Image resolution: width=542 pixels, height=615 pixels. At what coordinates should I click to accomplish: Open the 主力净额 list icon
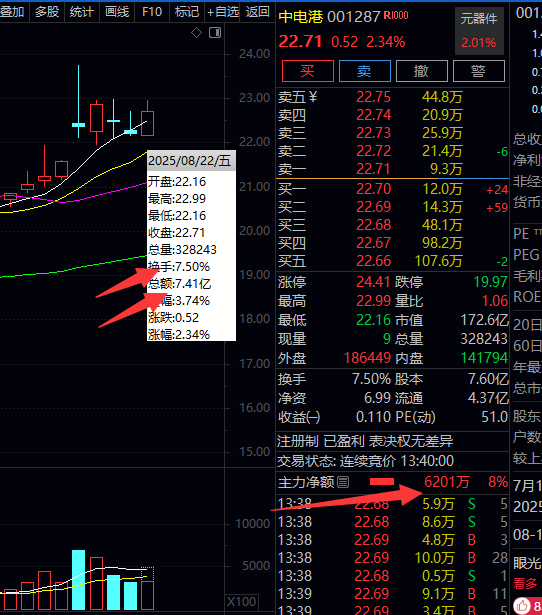point(343,482)
